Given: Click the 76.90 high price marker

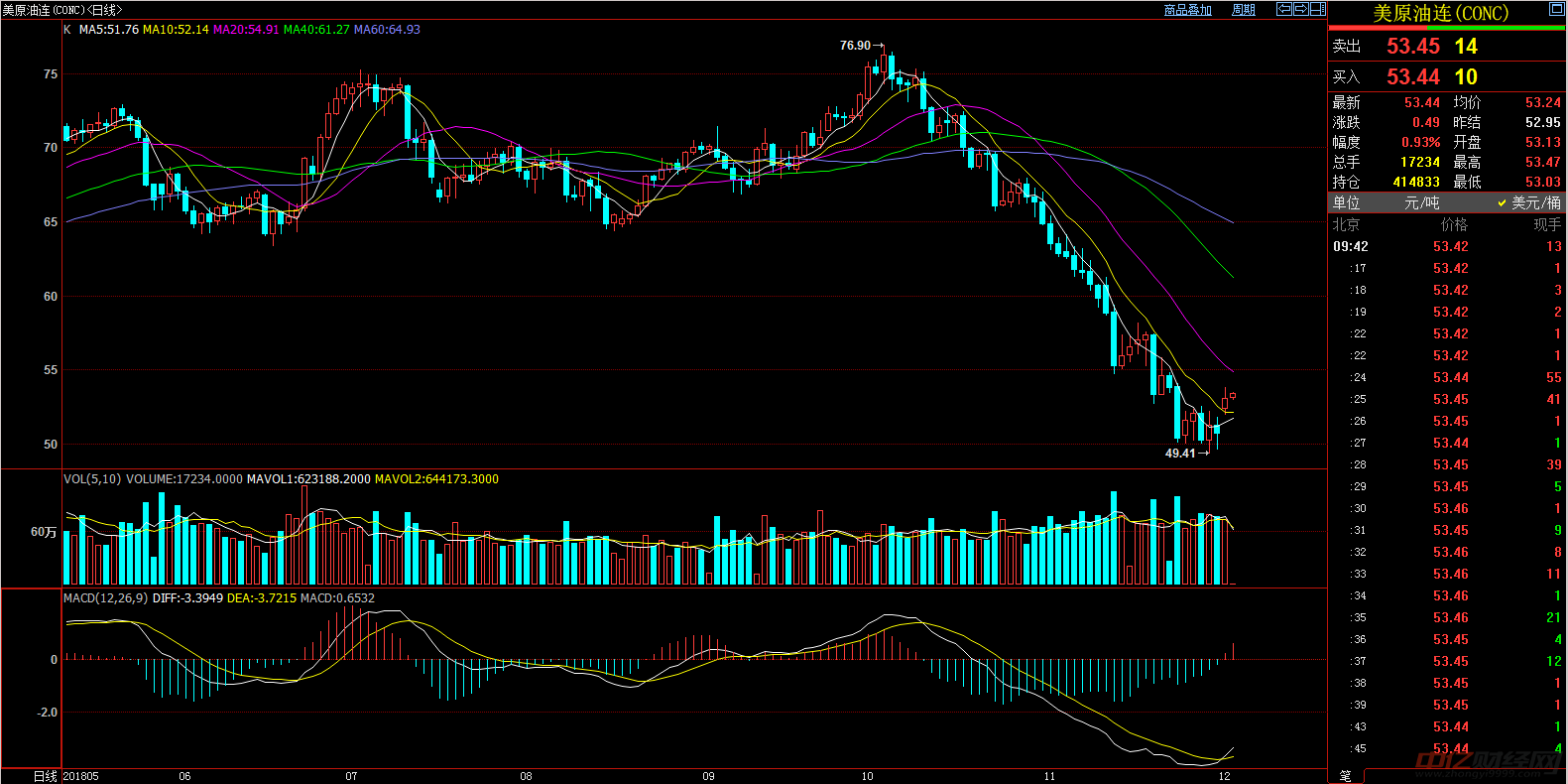Looking at the screenshot, I should (855, 46).
